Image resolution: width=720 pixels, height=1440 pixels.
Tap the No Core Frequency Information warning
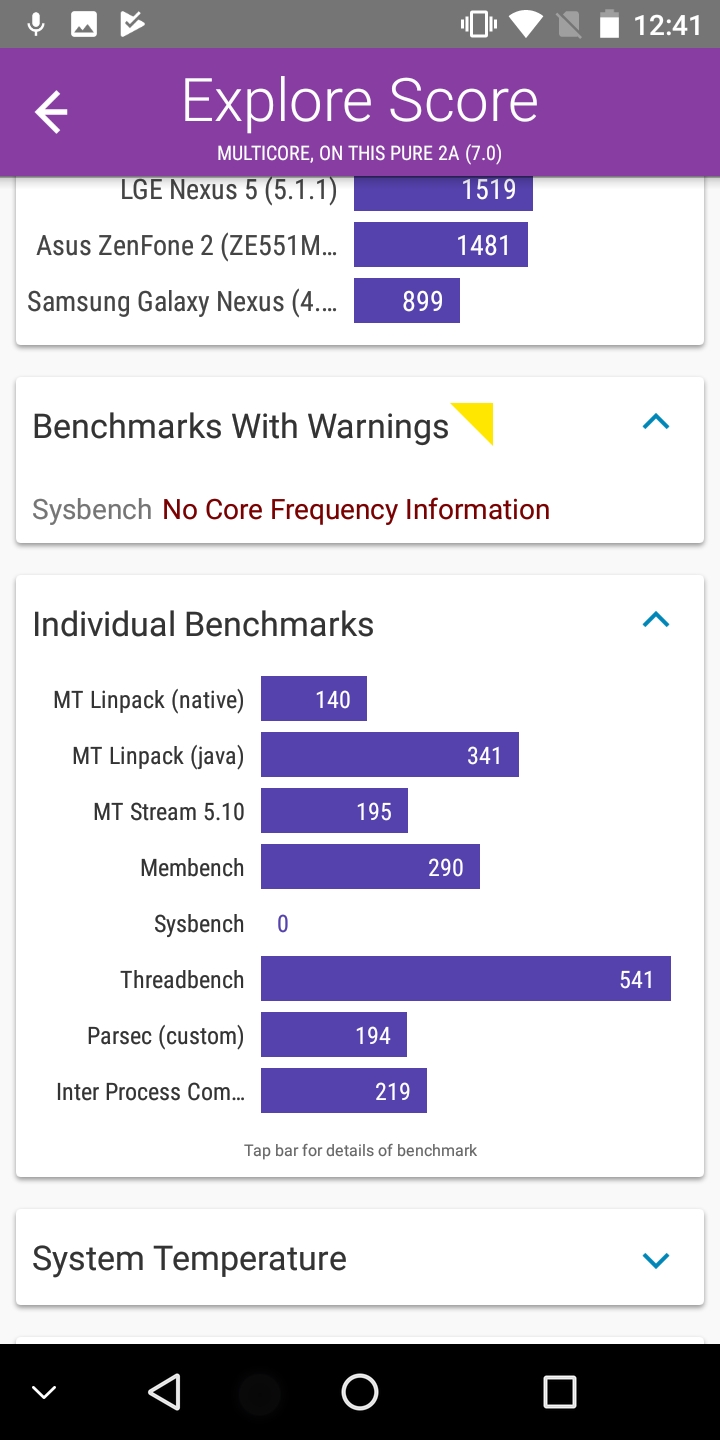356,510
